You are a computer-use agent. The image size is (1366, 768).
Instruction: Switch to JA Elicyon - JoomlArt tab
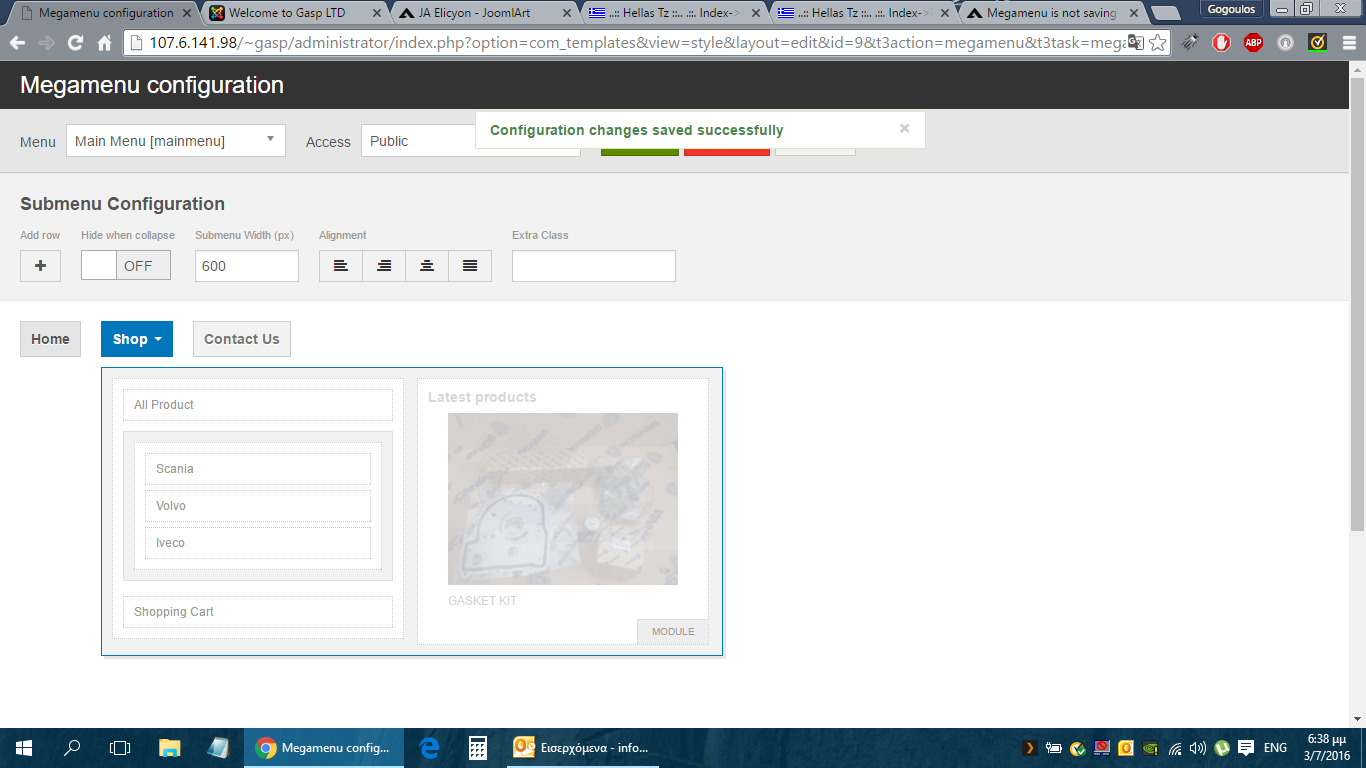coord(483,13)
